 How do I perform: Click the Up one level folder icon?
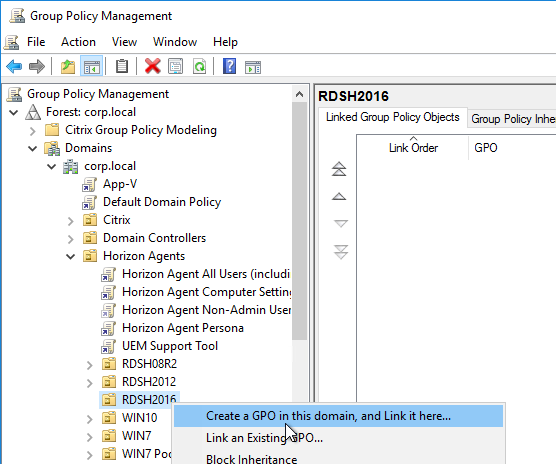[x=68, y=66]
